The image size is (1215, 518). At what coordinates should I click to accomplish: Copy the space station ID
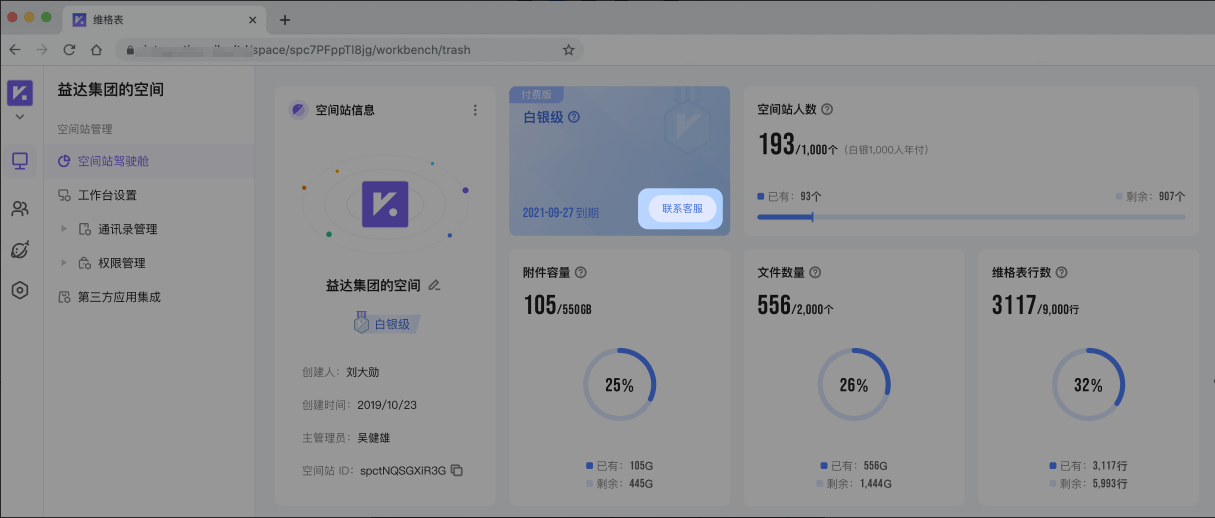click(457, 470)
